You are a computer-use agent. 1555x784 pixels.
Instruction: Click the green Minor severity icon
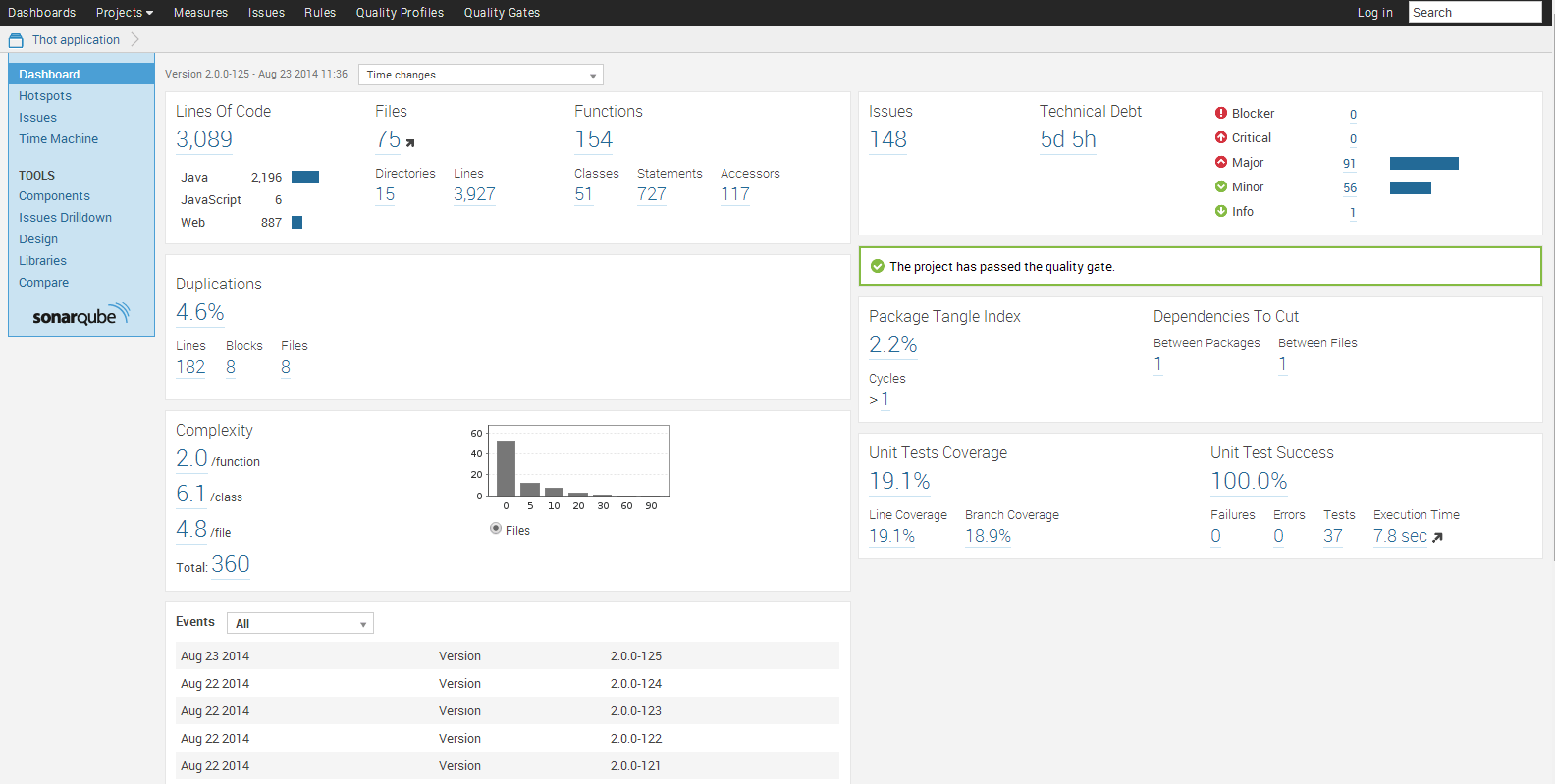[1221, 187]
